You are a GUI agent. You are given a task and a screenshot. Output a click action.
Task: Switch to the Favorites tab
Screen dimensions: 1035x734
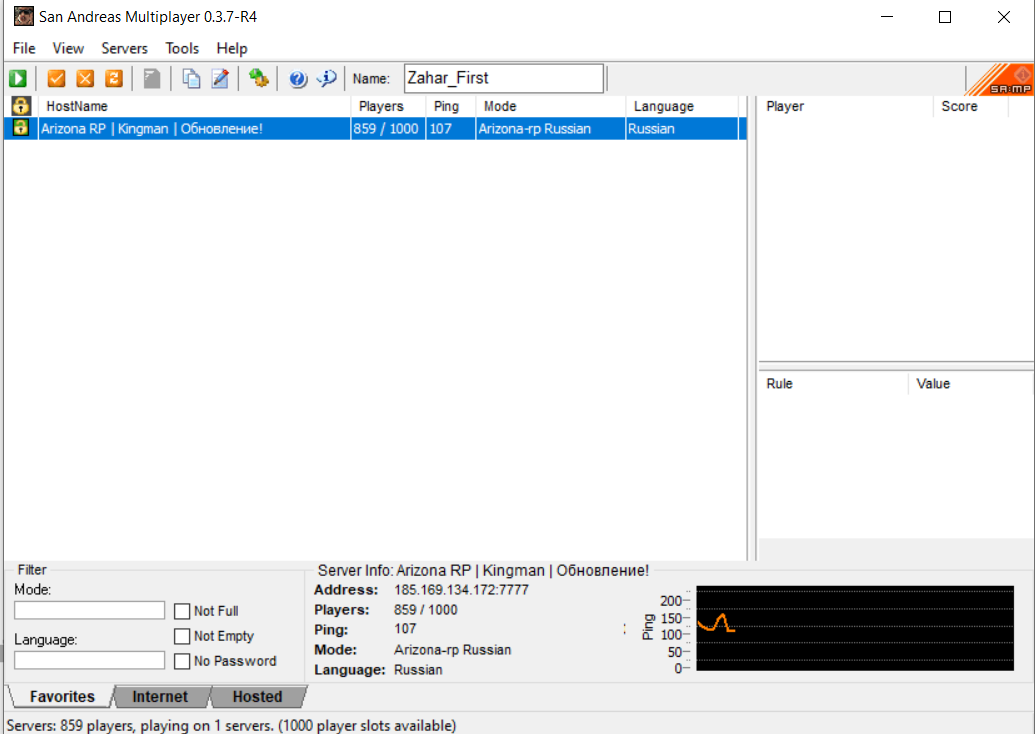point(62,696)
